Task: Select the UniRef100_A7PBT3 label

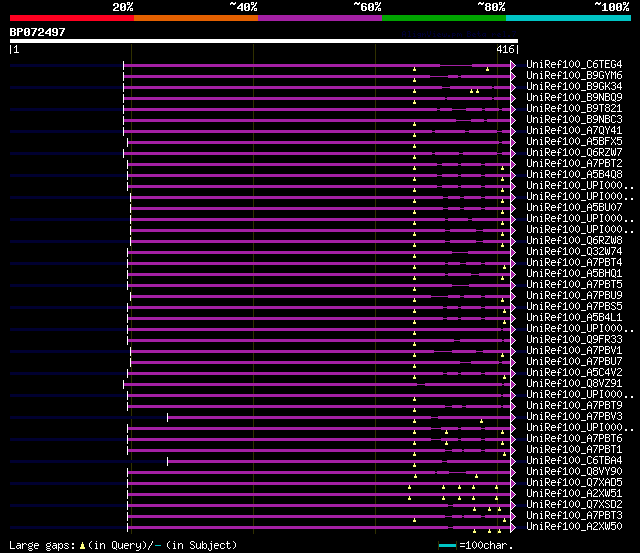Action: pos(574,516)
